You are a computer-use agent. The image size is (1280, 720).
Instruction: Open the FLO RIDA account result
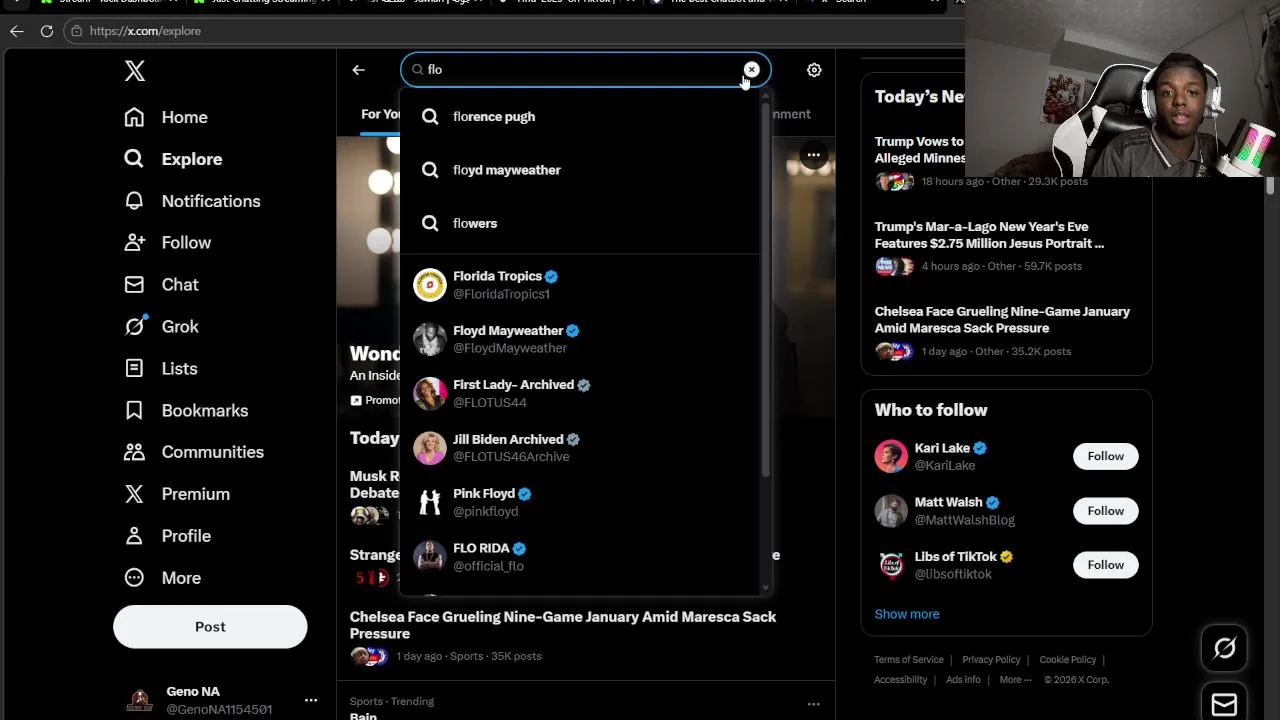[580, 557]
